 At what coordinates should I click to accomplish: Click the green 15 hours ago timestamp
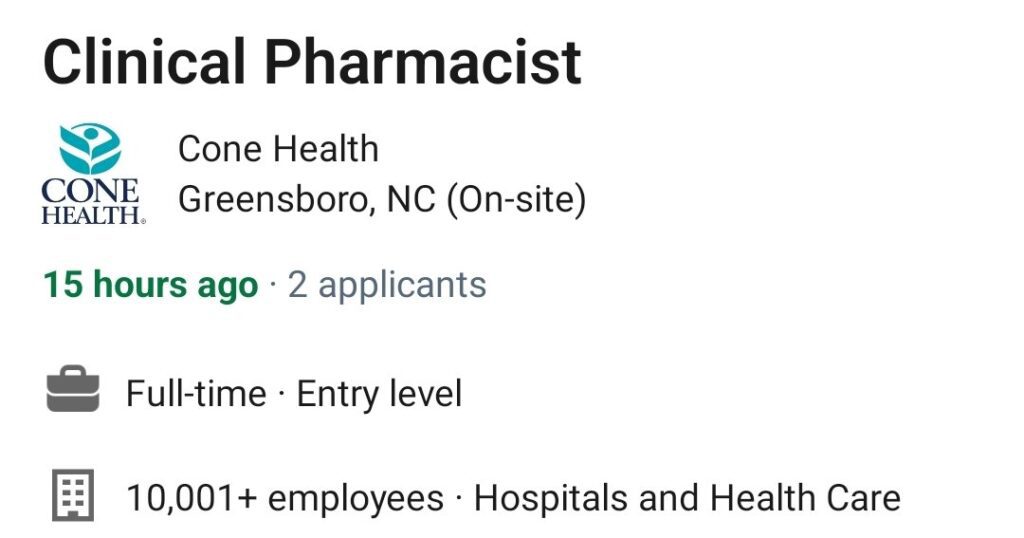click(x=151, y=286)
